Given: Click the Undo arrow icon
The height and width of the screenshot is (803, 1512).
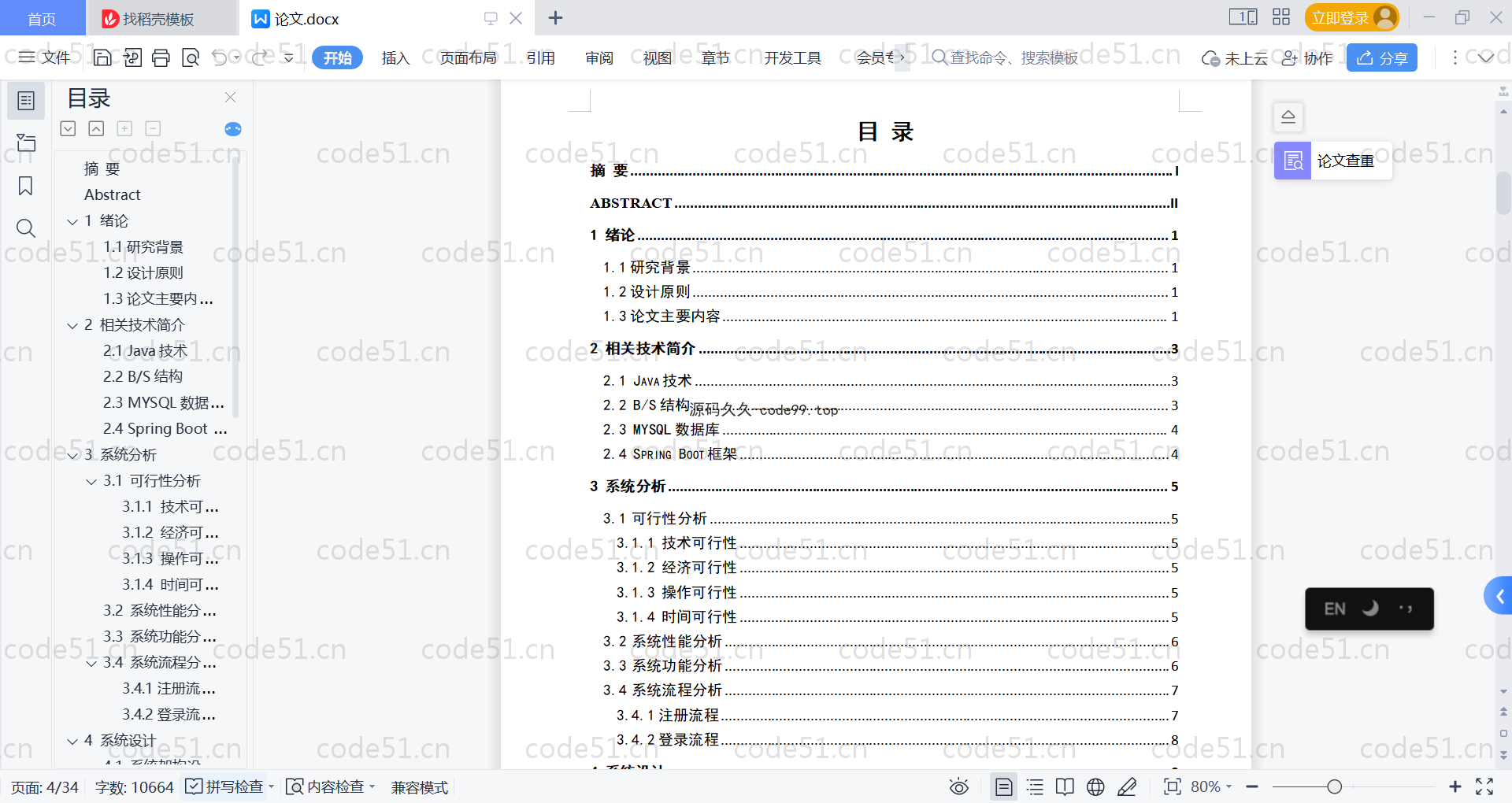Looking at the screenshot, I should 220,57.
